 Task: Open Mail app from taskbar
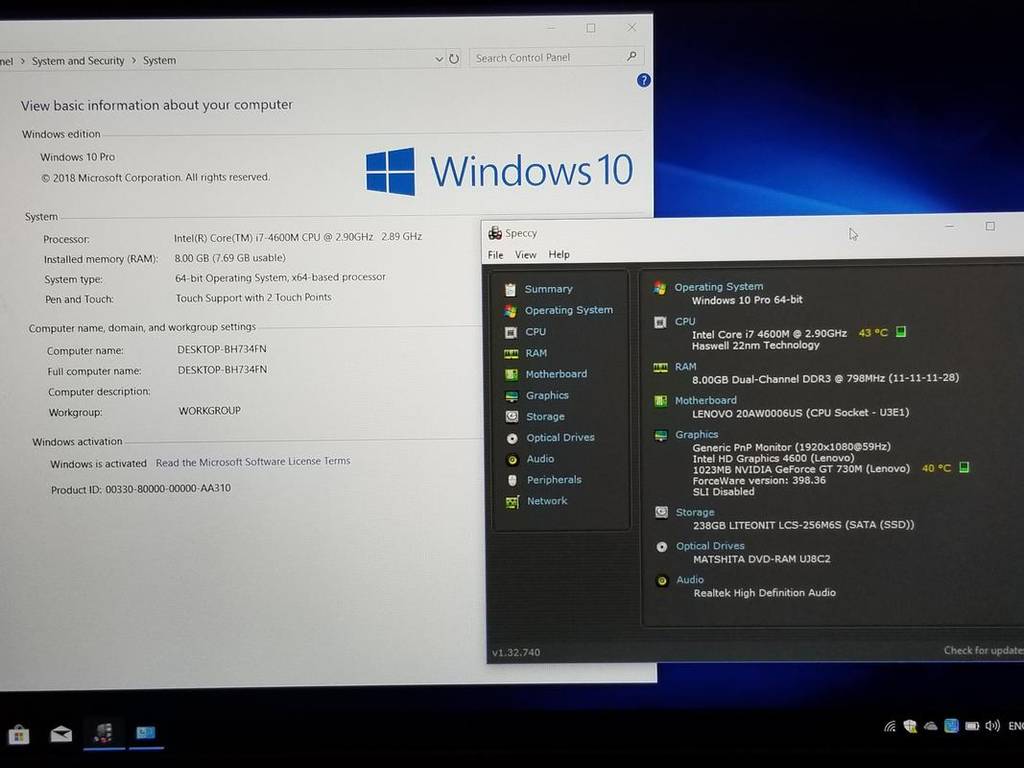[61, 734]
